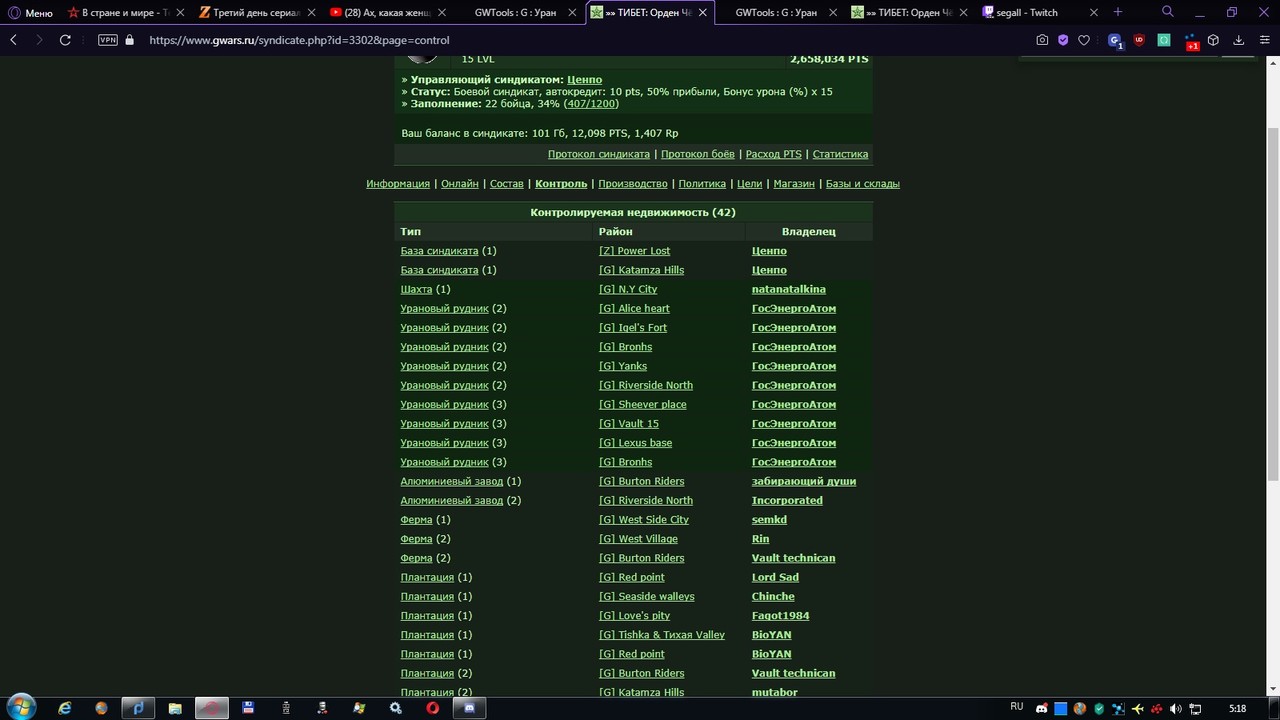Go back to previous page
The image size is (1280, 720).
pos(14,40)
